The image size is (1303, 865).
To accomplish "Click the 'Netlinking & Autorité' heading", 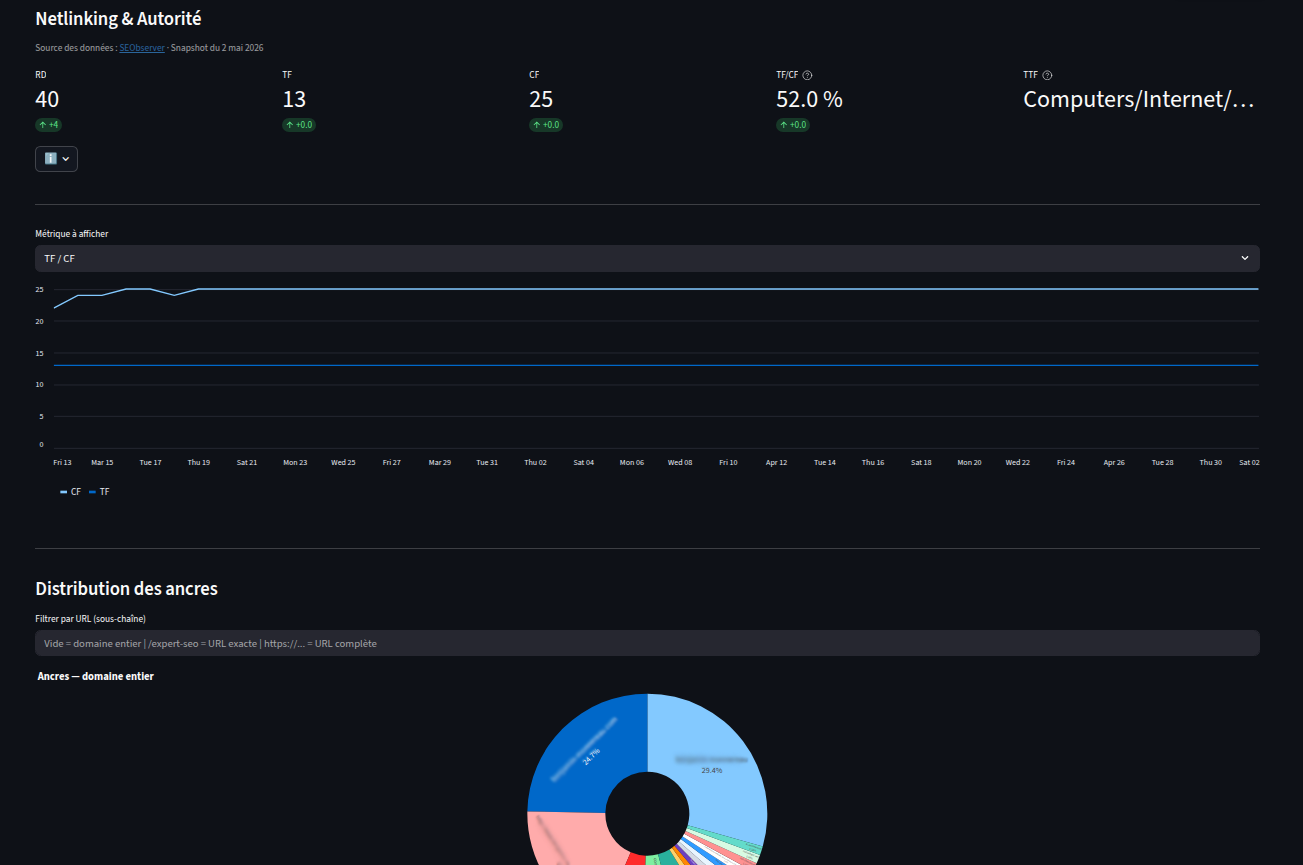I will [x=119, y=18].
